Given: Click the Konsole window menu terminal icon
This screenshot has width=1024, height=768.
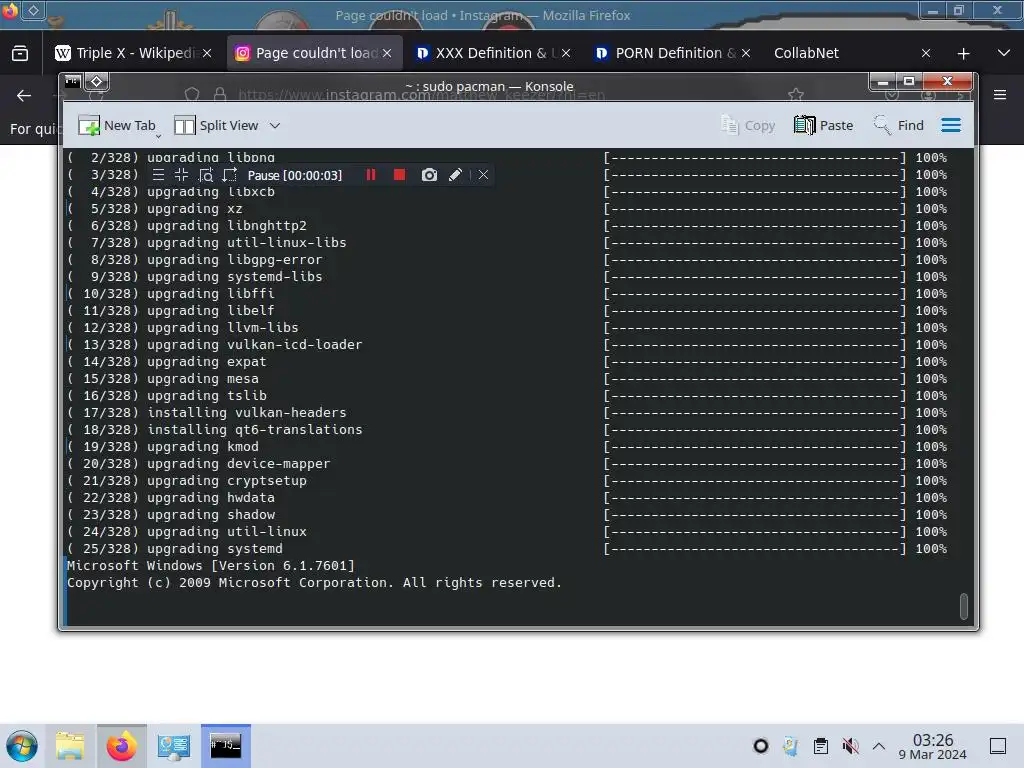Looking at the screenshot, I should coord(72,82).
